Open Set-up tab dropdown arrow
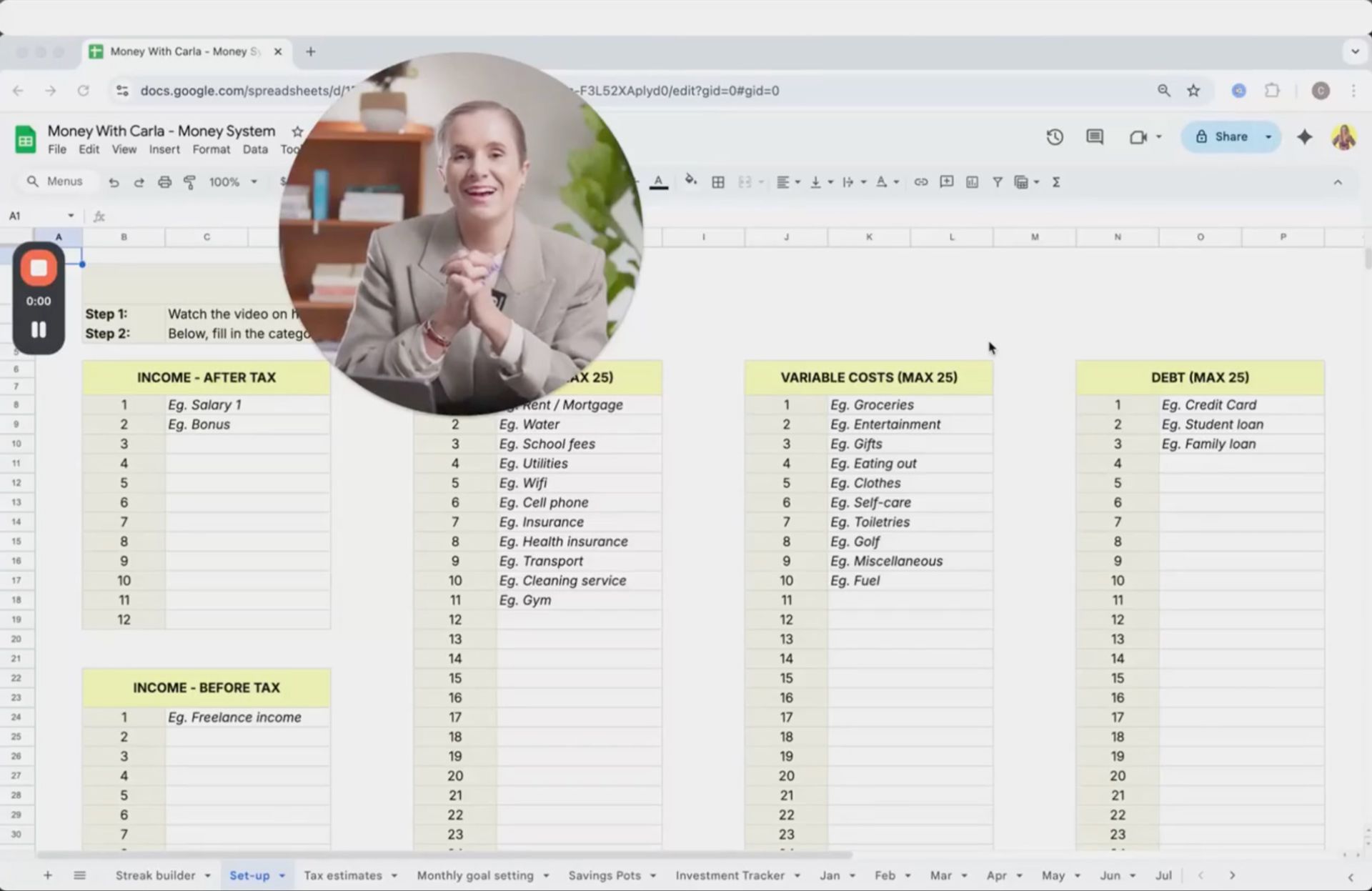The height and width of the screenshot is (891, 1372). pyautogui.click(x=282, y=875)
